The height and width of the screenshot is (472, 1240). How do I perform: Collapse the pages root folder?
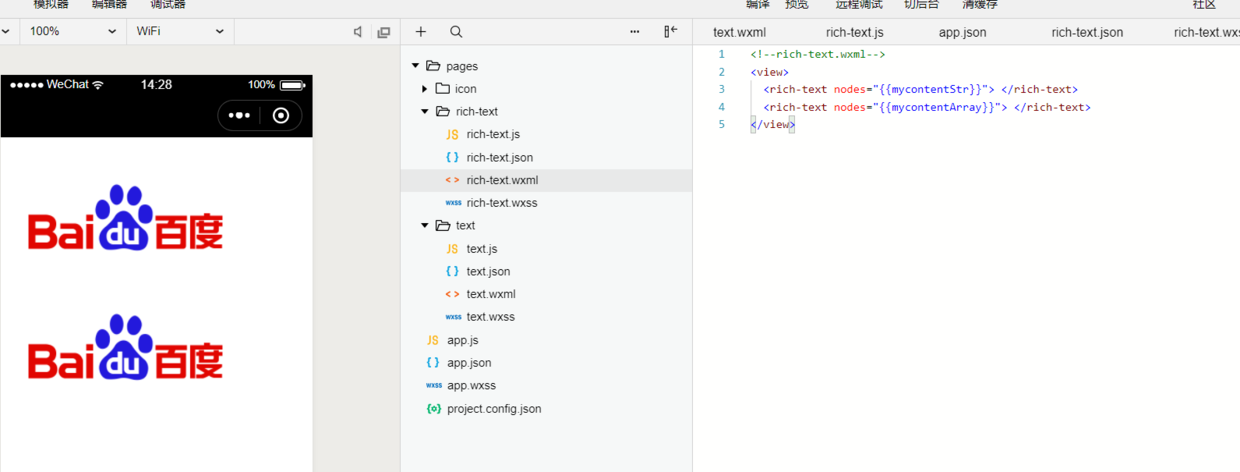[x=415, y=66]
